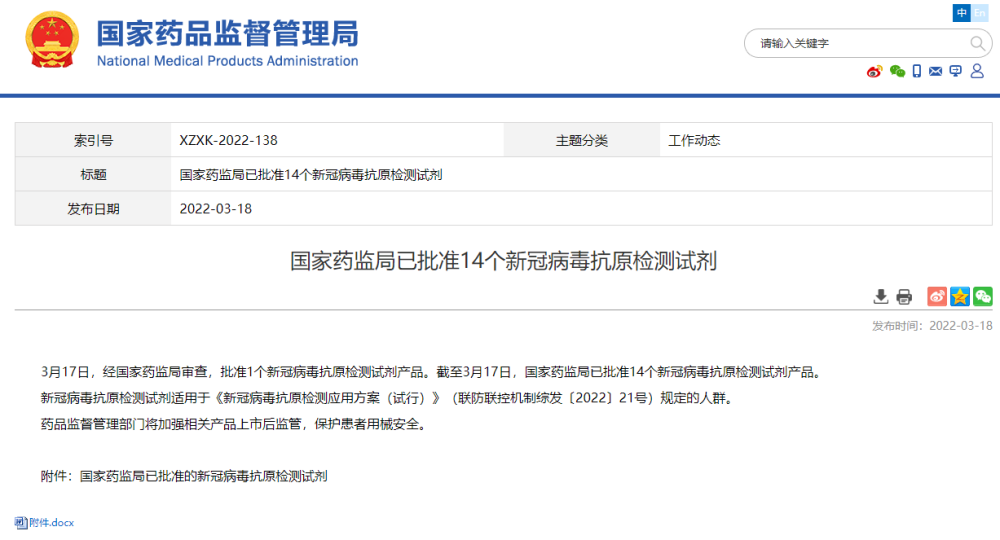The width and height of the screenshot is (1000, 540).
Task: Click the 国家药品监督管理局 site title
Action: tap(227, 34)
